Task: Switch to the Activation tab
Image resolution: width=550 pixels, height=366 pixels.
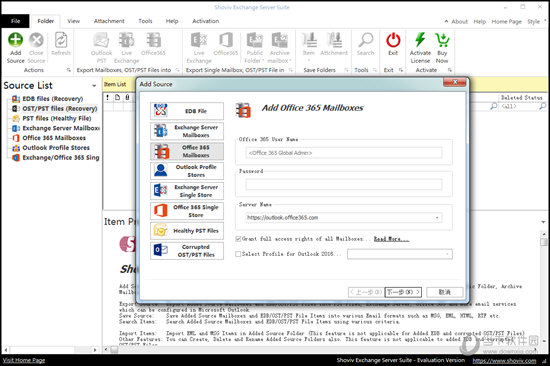Action: (206, 21)
